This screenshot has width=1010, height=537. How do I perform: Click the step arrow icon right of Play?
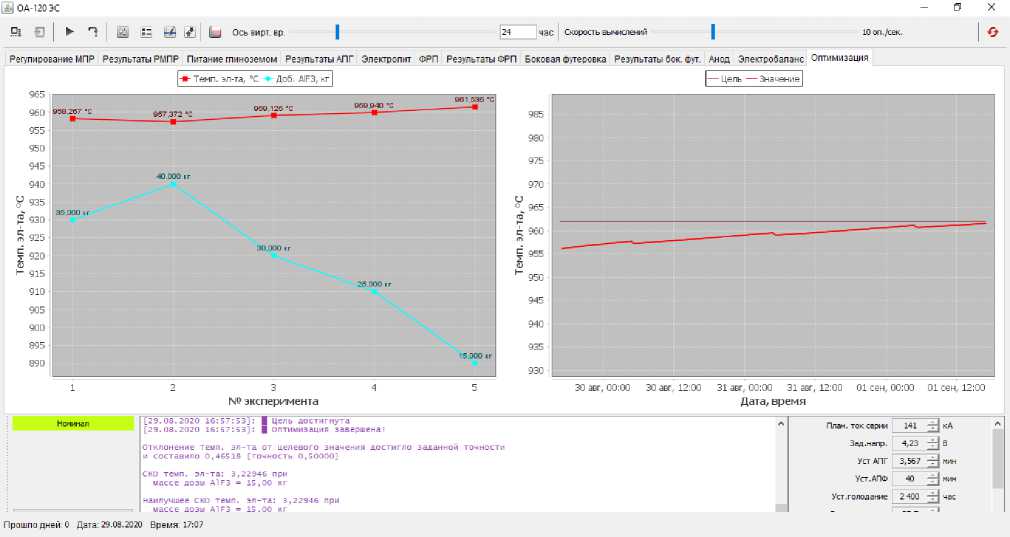[93, 32]
